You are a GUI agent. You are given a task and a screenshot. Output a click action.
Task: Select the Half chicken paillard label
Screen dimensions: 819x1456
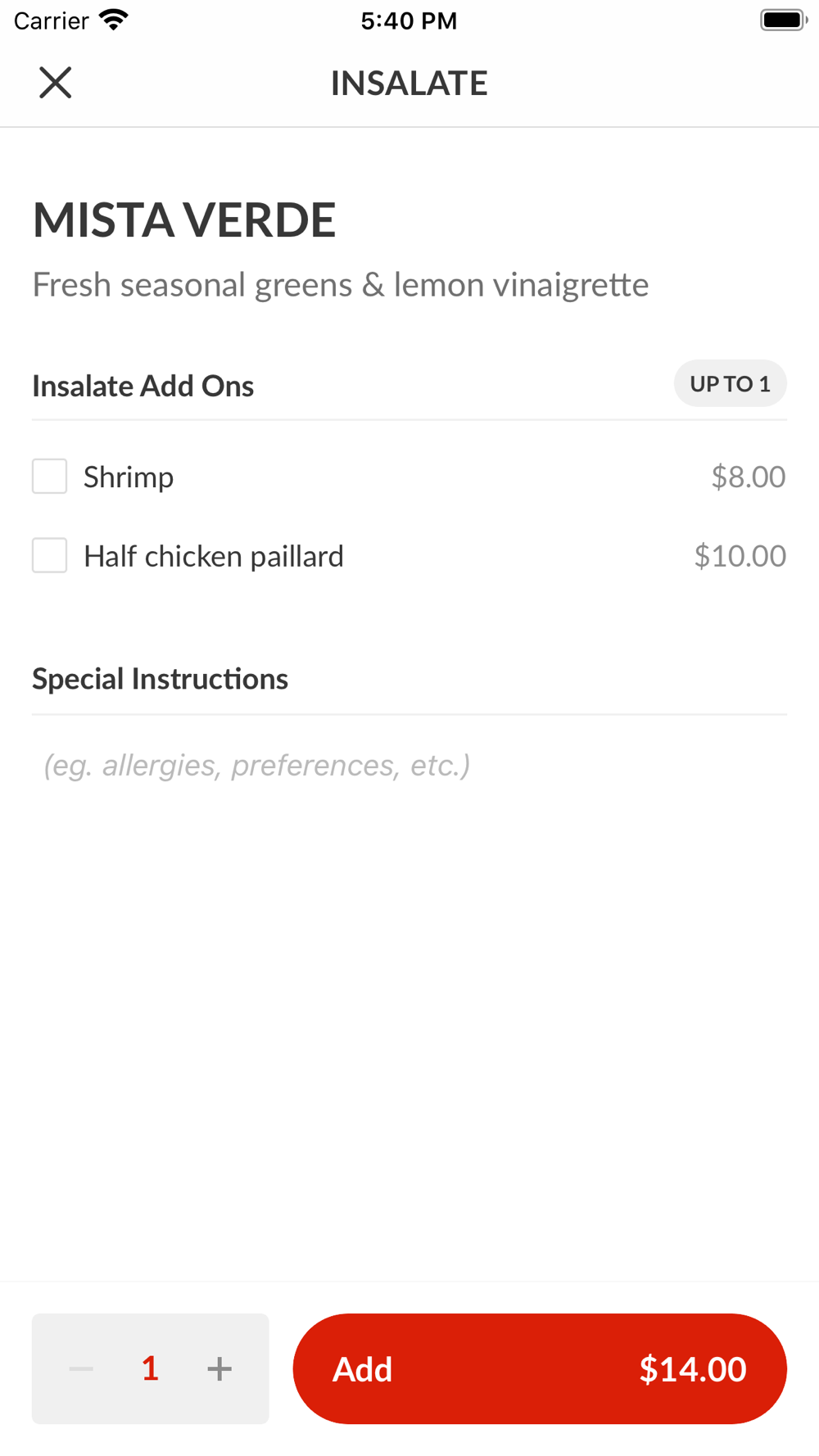[x=214, y=556]
